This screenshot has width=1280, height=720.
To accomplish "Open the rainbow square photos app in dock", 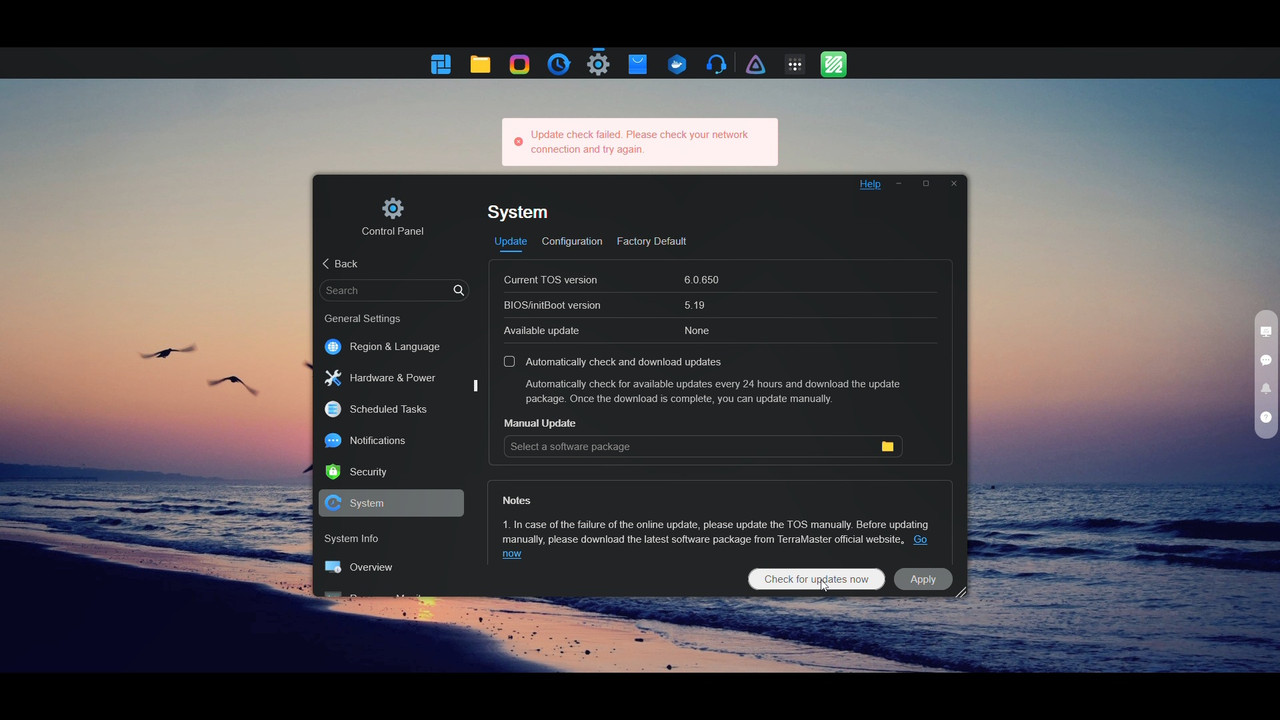I will click(x=519, y=65).
